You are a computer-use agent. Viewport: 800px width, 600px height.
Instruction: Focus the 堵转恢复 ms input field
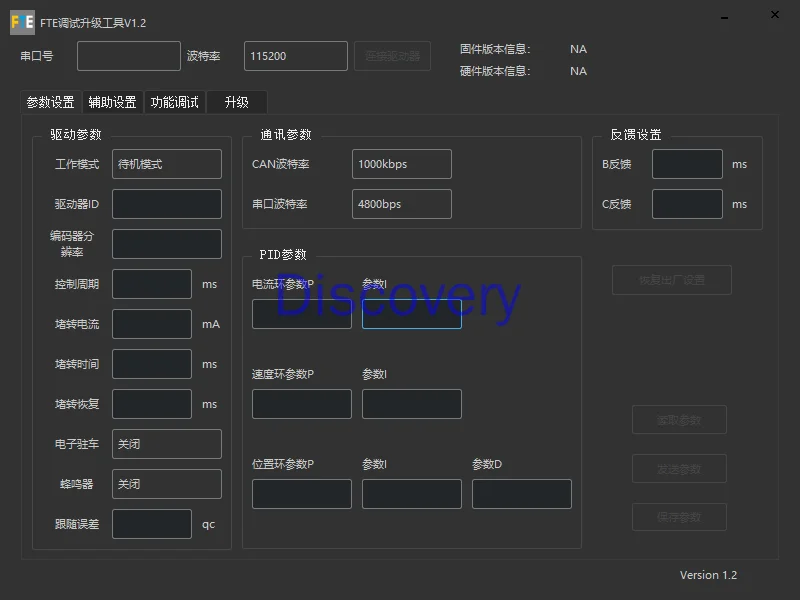point(152,404)
